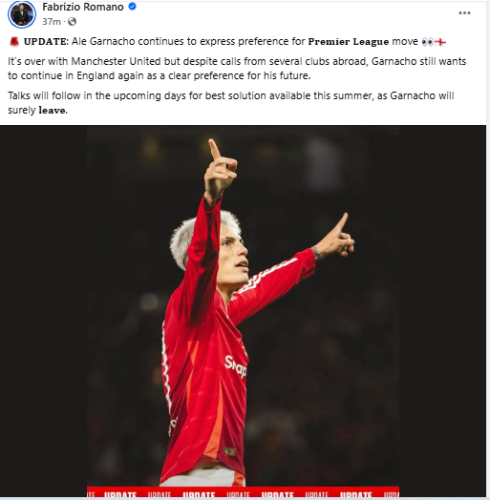This screenshot has width=490, height=500.
Task: Click the bold 'Premier League' text
Action: coord(348,42)
